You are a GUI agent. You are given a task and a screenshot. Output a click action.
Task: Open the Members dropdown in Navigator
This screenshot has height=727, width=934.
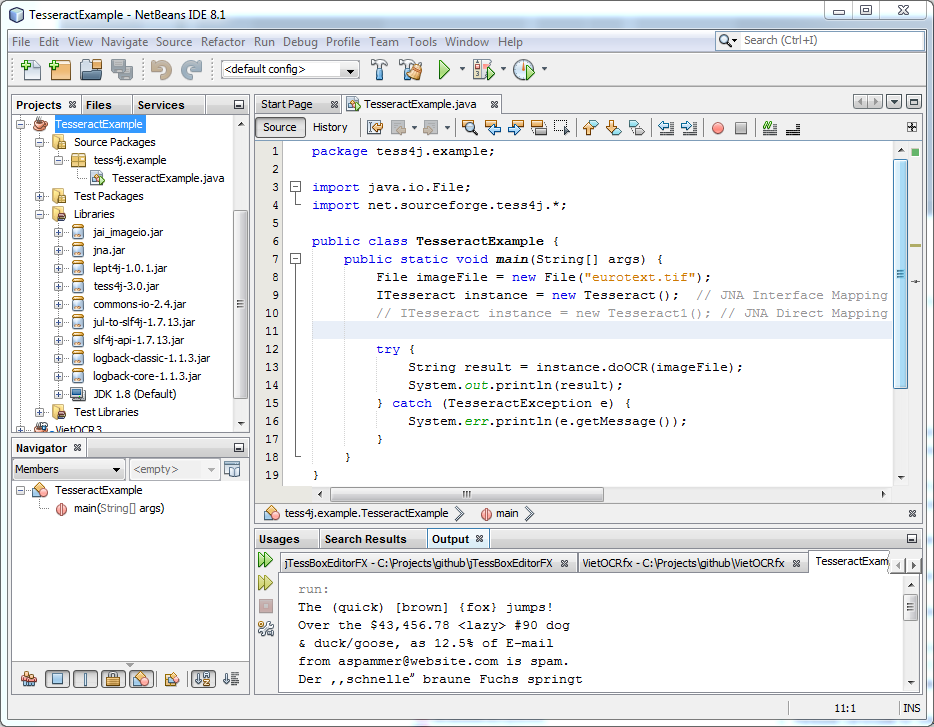pos(68,469)
